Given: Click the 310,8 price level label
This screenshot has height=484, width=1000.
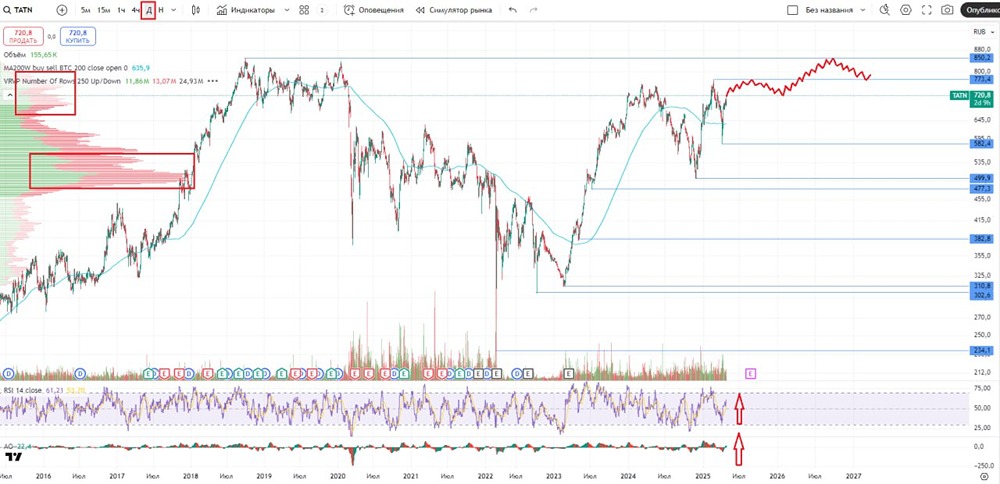Looking at the screenshot, I should tap(982, 286).
